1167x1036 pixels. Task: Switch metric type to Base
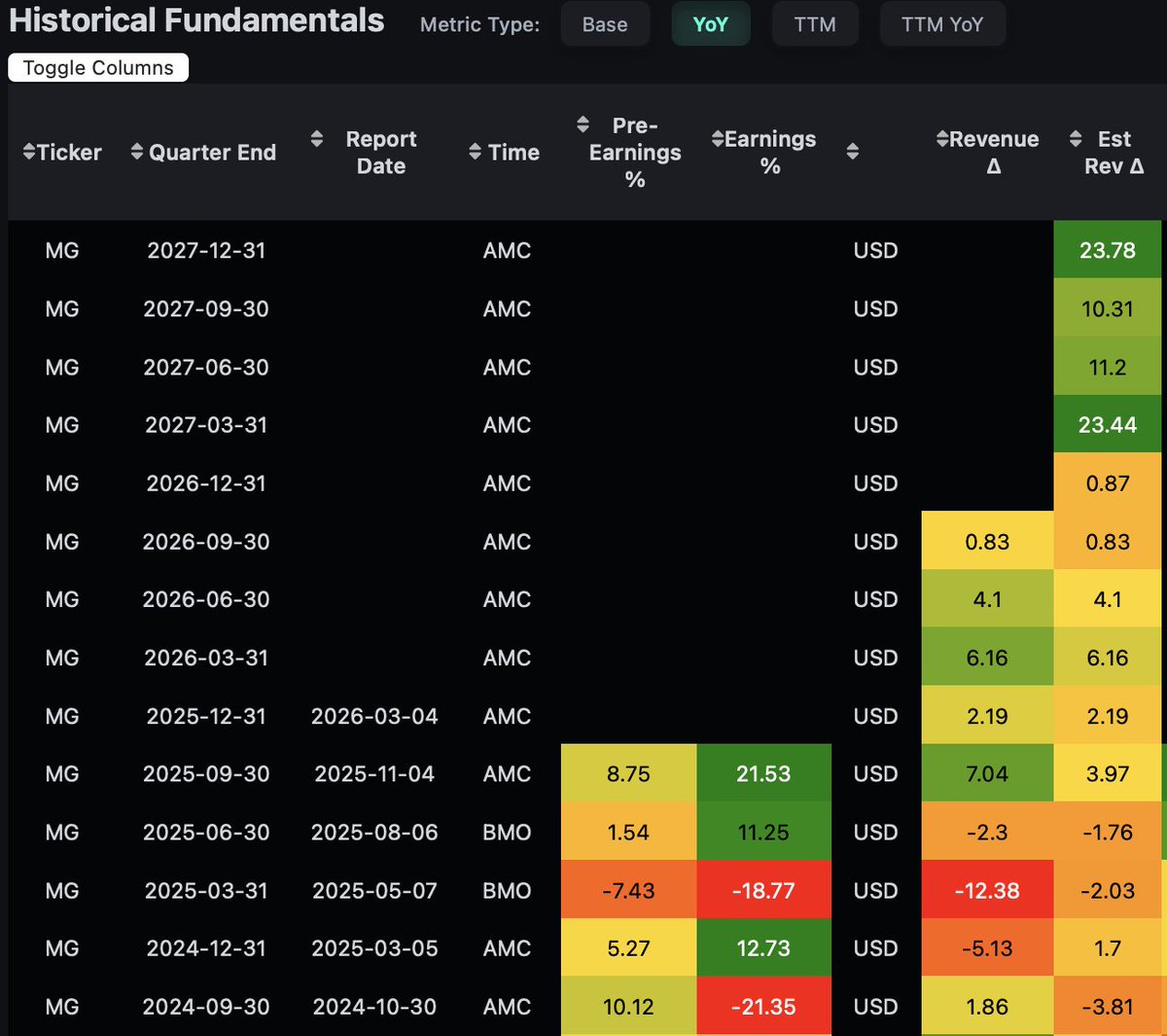605,24
